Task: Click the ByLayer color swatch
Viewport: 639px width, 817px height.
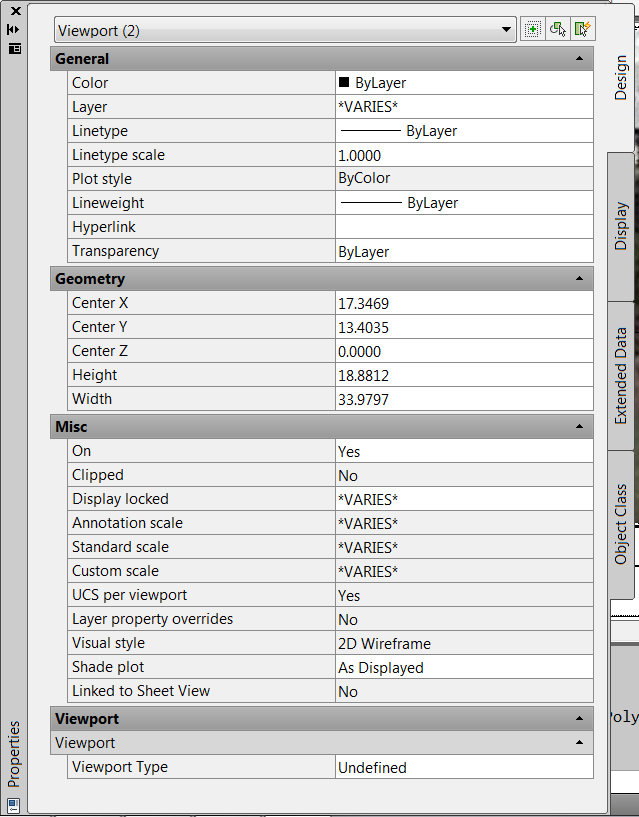Action: [x=345, y=83]
